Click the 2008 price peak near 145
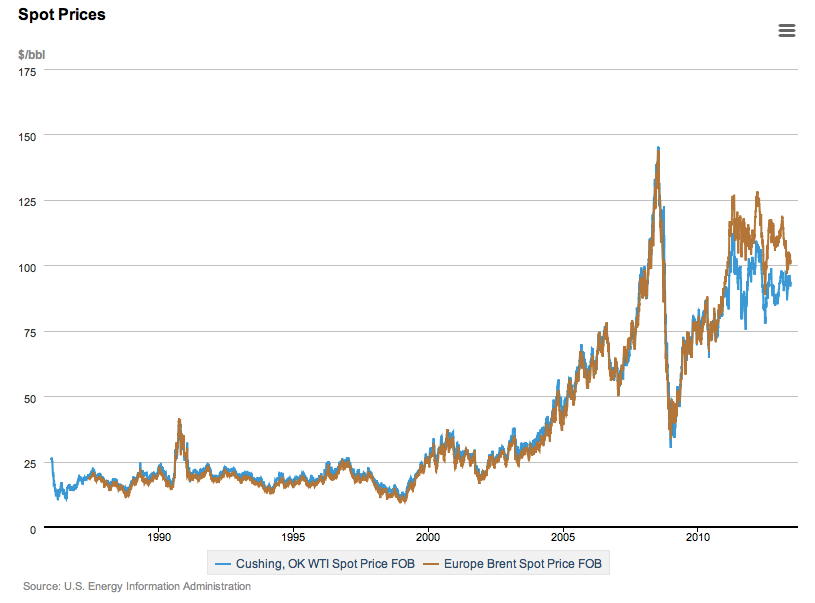 [x=658, y=148]
